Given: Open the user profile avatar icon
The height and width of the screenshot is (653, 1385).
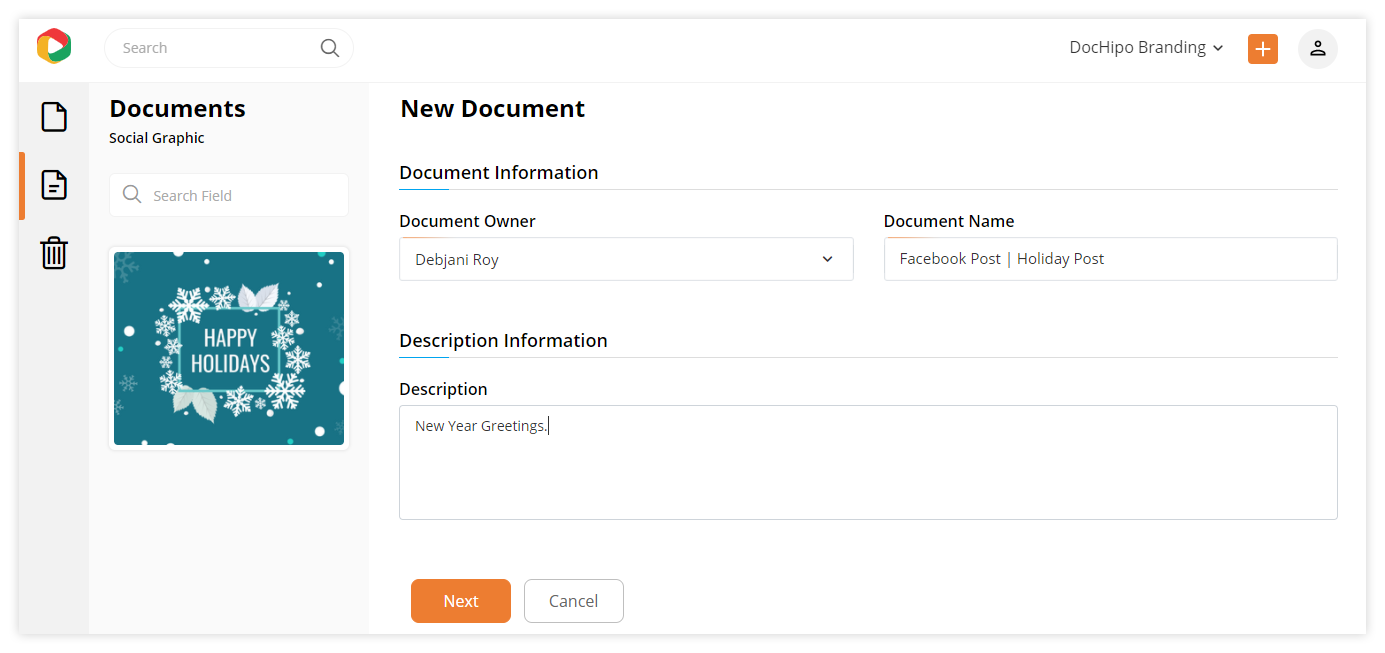Looking at the screenshot, I should point(1318,48).
